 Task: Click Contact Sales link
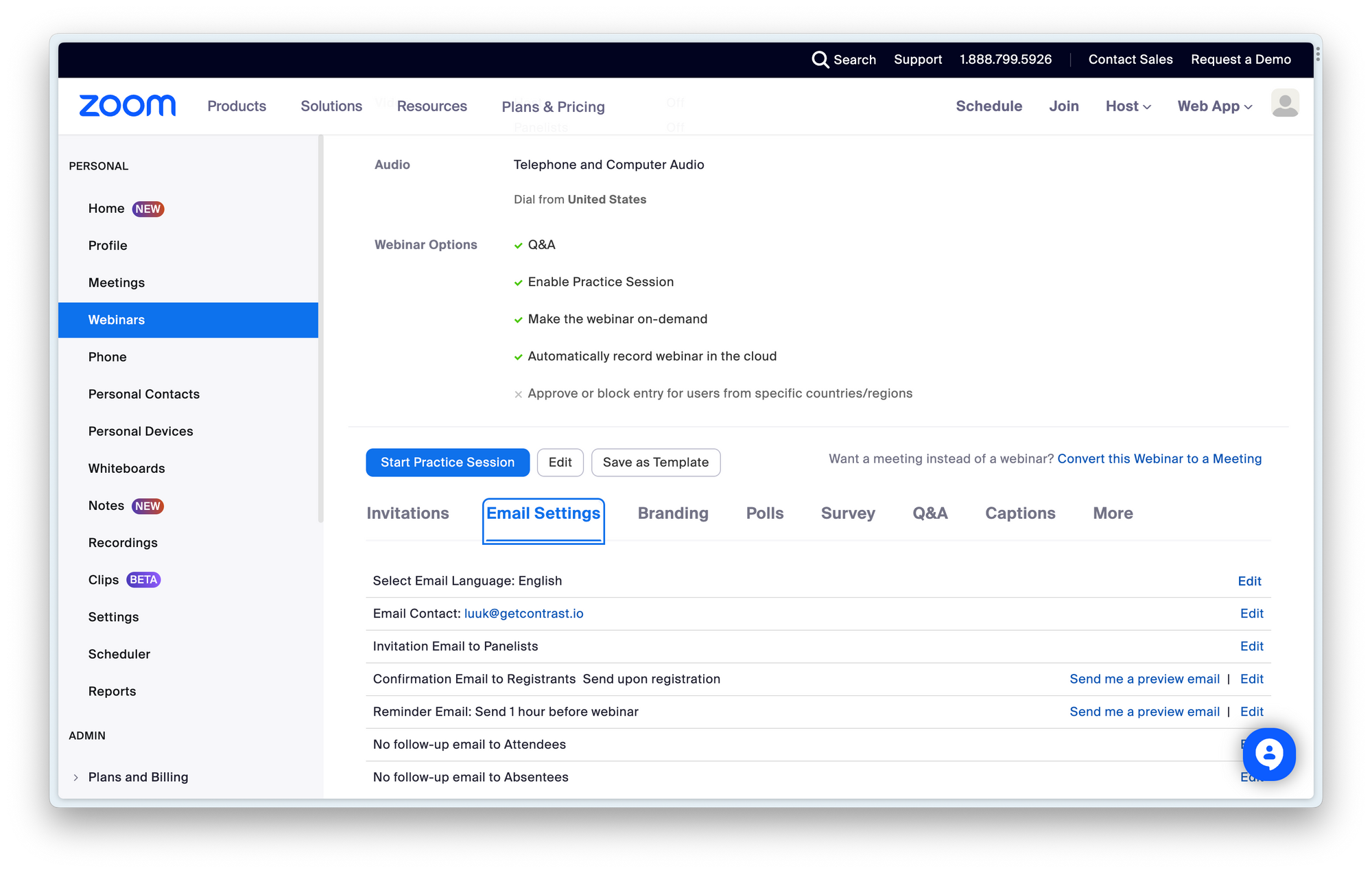coord(1130,60)
